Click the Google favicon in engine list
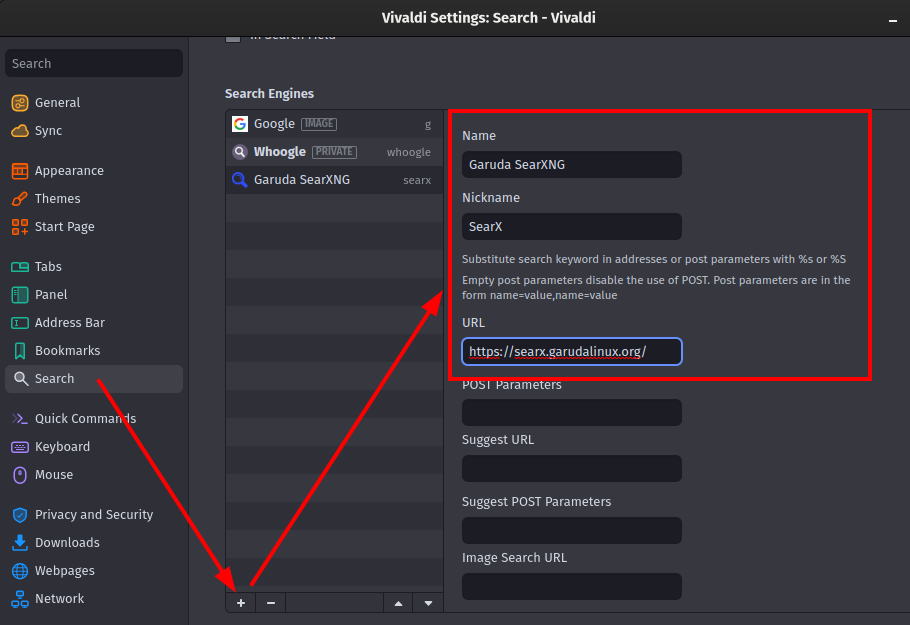 pos(240,124)
